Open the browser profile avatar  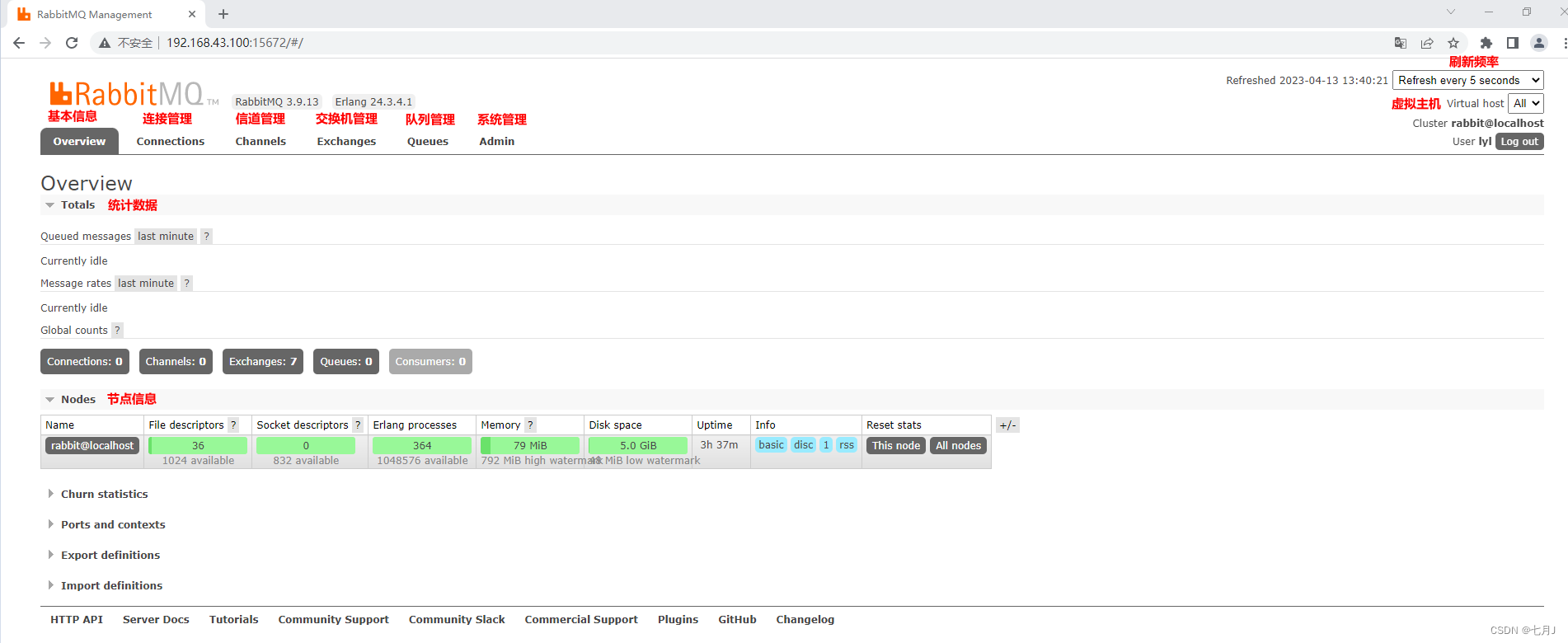[1538, 43]
